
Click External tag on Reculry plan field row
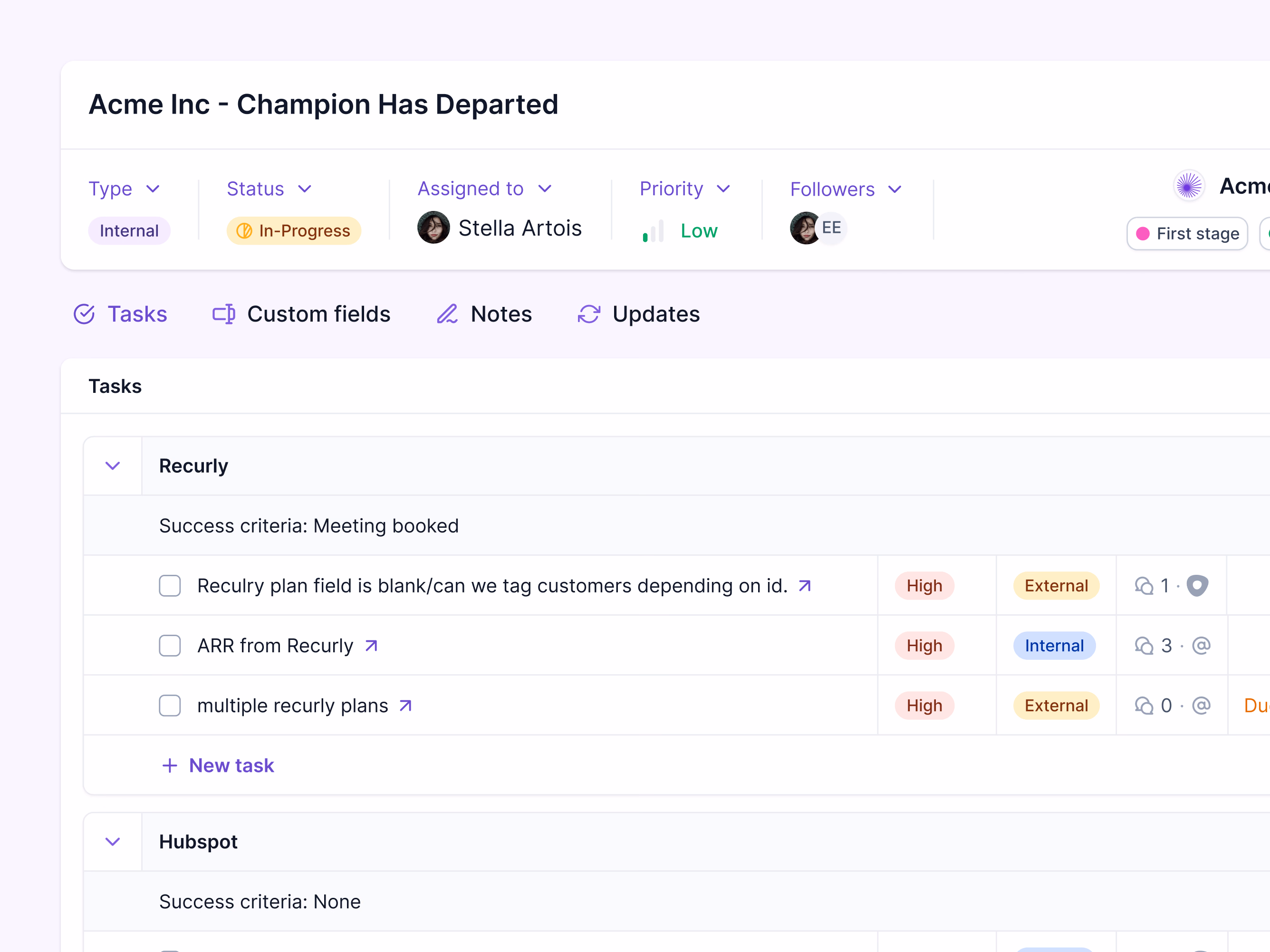pos(1057,585)
